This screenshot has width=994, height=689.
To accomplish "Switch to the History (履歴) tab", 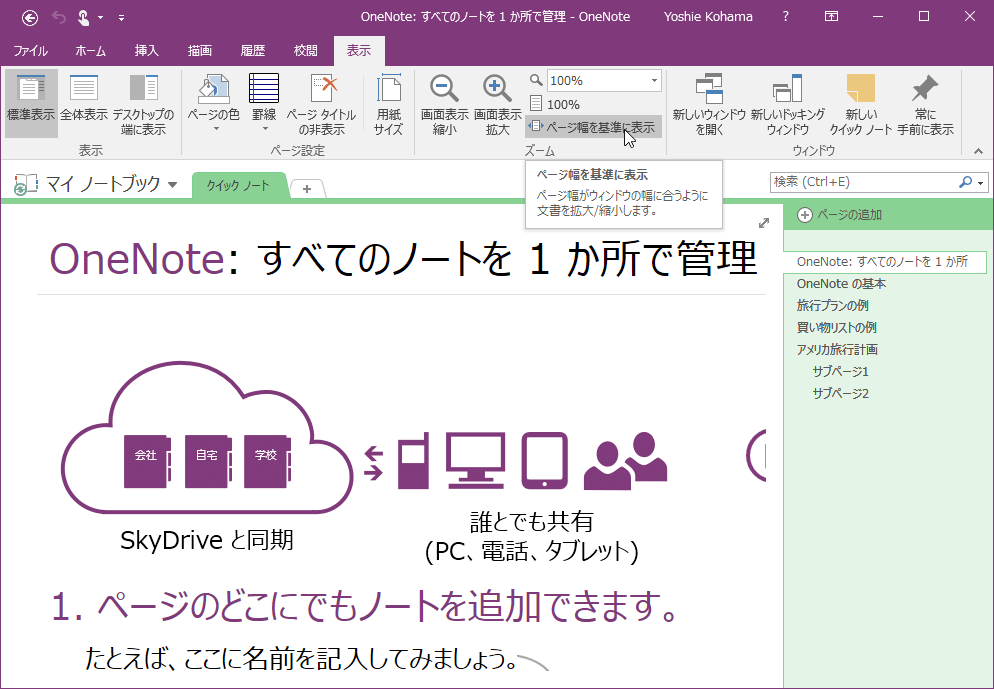I will tap(253, 50).
